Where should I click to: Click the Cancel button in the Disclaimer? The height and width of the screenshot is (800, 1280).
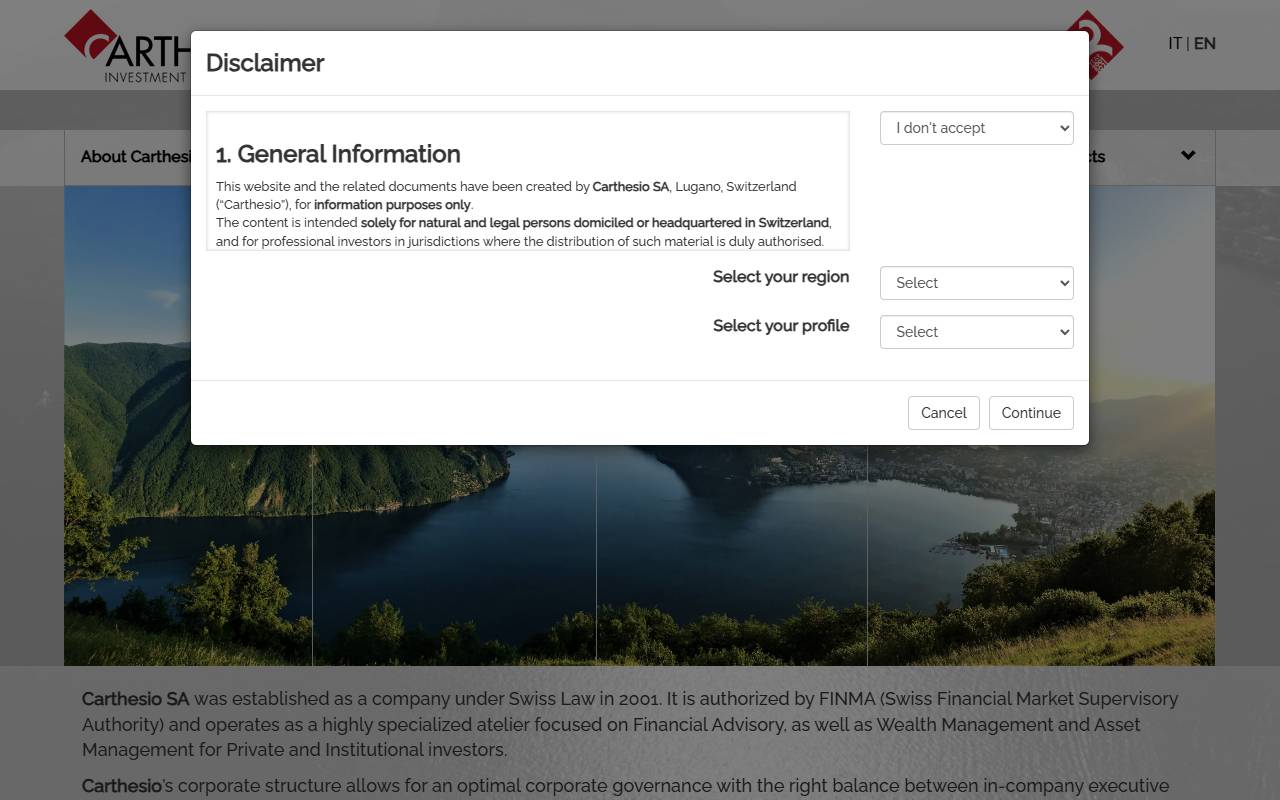[943, 413]
